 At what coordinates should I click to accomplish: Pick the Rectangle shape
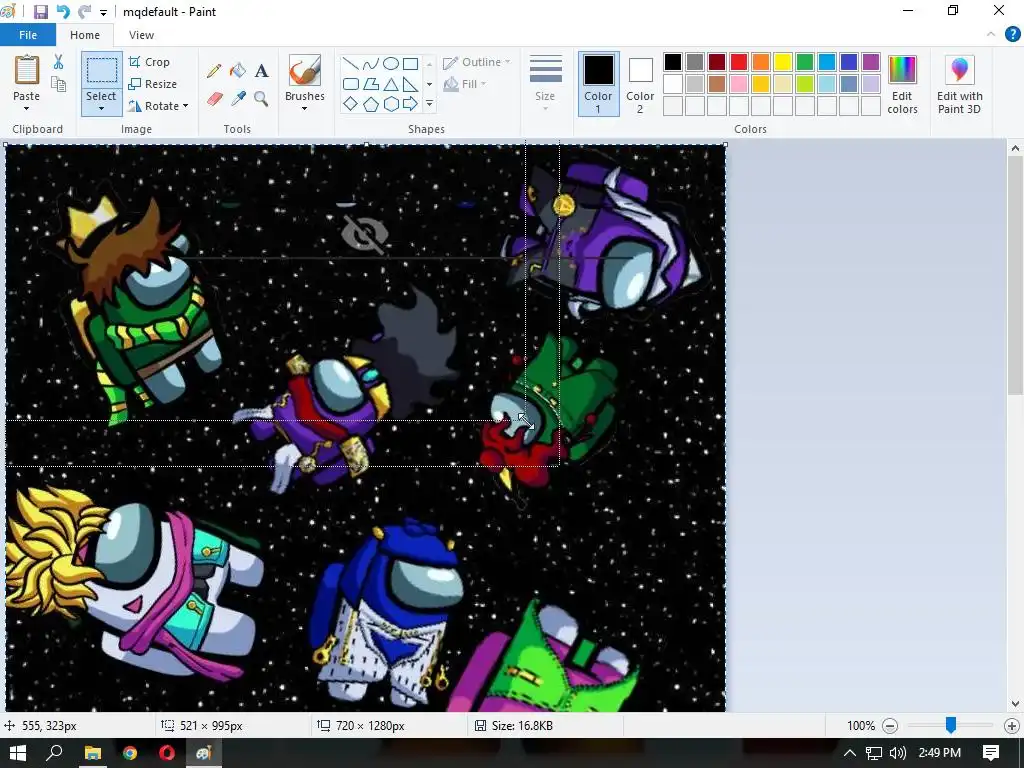(x=410, y=63)
